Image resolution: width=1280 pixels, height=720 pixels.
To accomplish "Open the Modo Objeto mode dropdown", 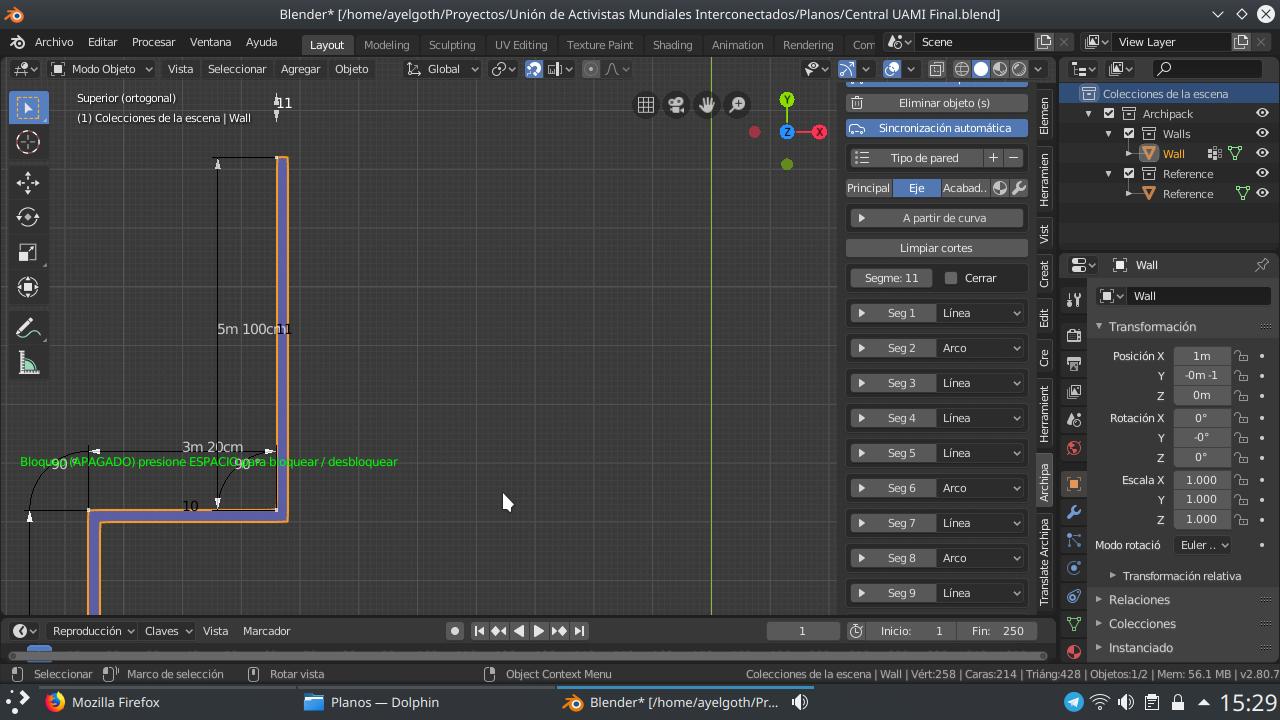I will click(x=102, y=69).
